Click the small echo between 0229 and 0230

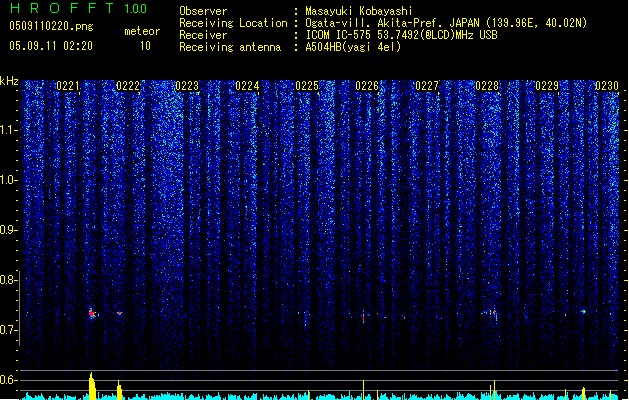point(583,311)
